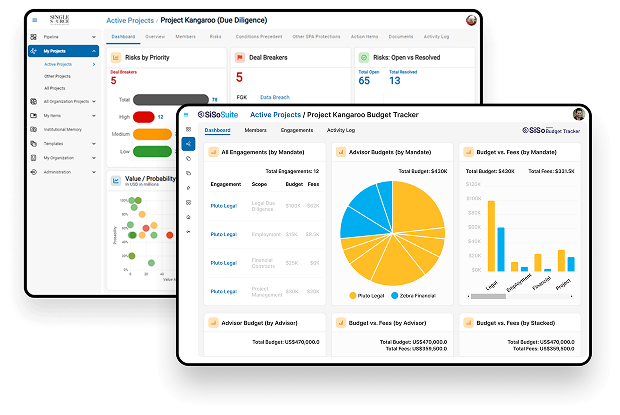
Task: Expand the My Organization section chevron
Action: (94, 158)
